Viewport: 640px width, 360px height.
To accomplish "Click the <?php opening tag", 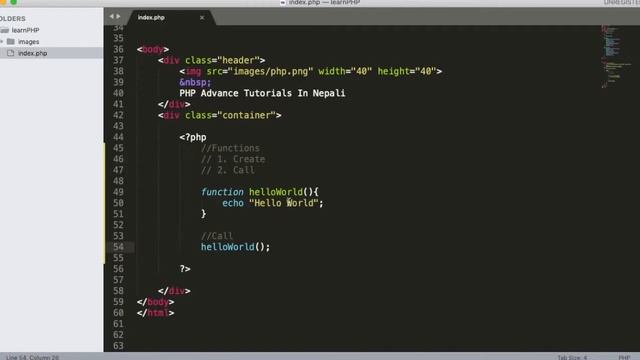I will [x=193, y=137].
